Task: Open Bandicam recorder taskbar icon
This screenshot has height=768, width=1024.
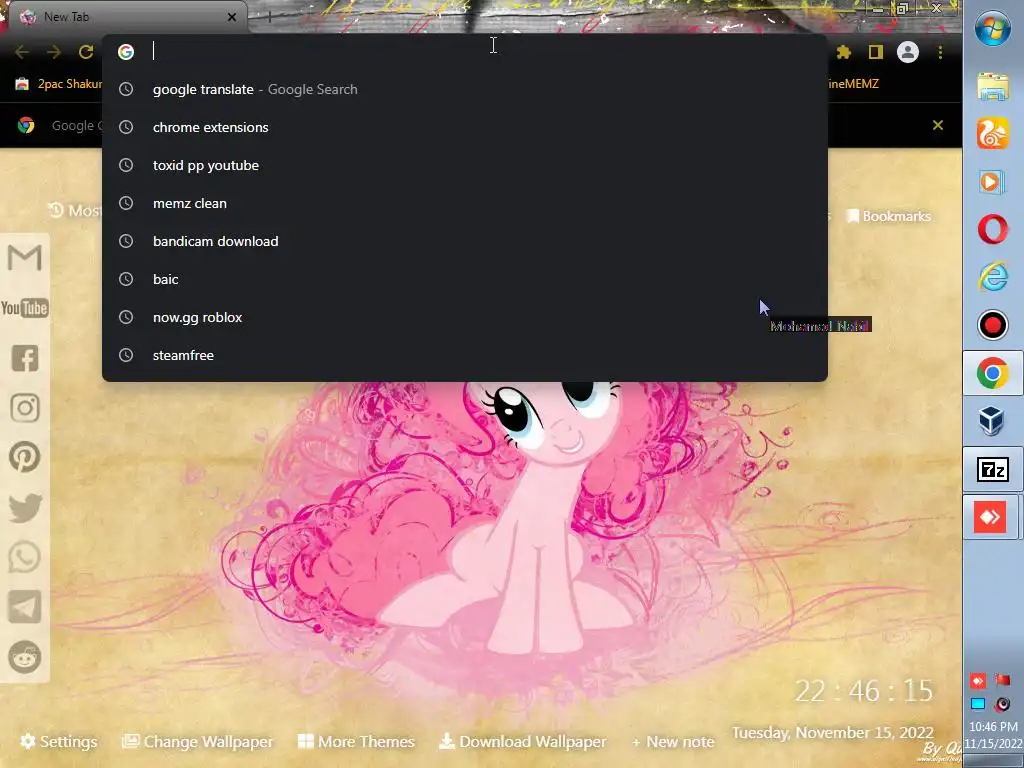Action: coord(993,325)
